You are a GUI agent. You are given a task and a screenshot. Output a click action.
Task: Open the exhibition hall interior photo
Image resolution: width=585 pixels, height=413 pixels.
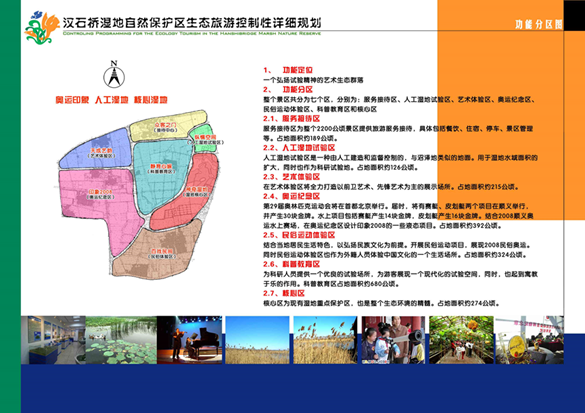(53, 340)
